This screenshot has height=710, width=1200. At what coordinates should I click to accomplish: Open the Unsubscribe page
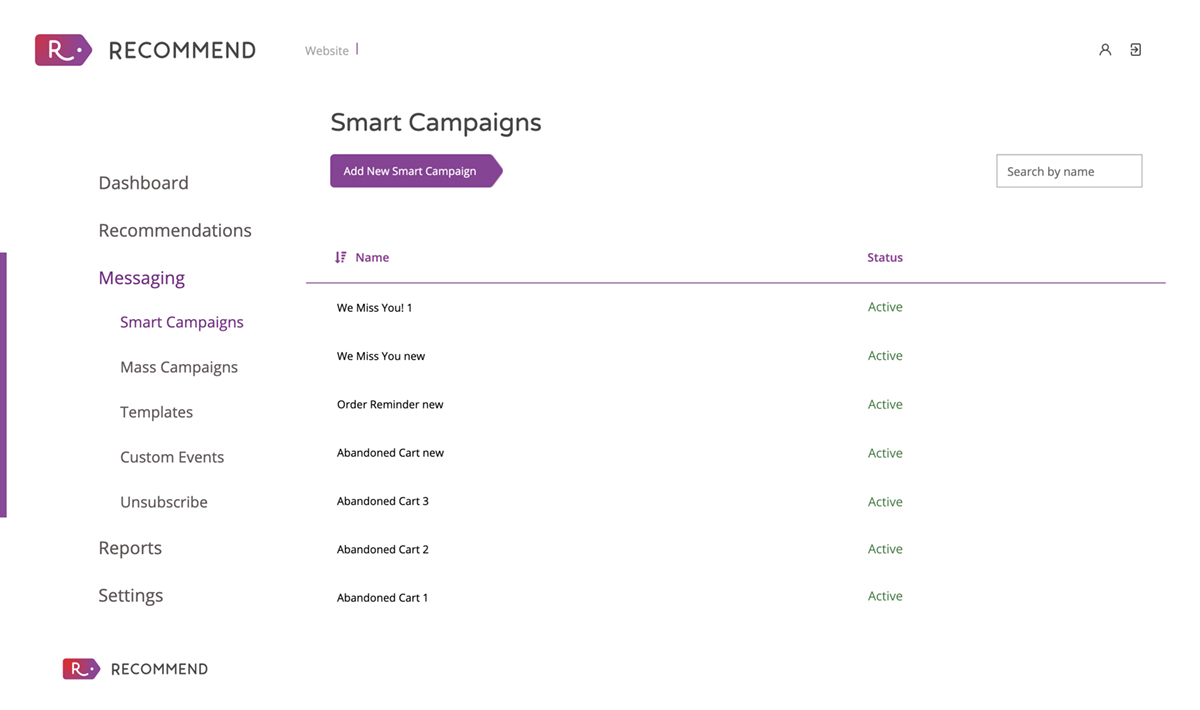pos(164,502)
